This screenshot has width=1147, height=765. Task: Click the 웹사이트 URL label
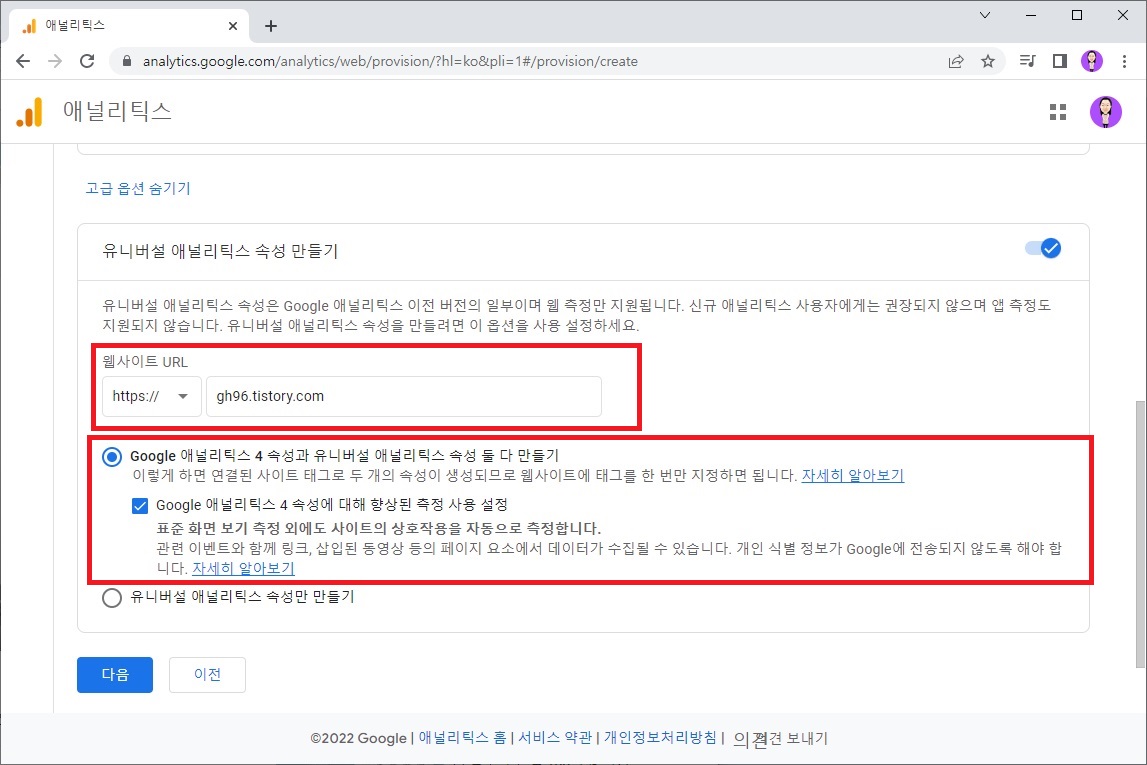145,362
